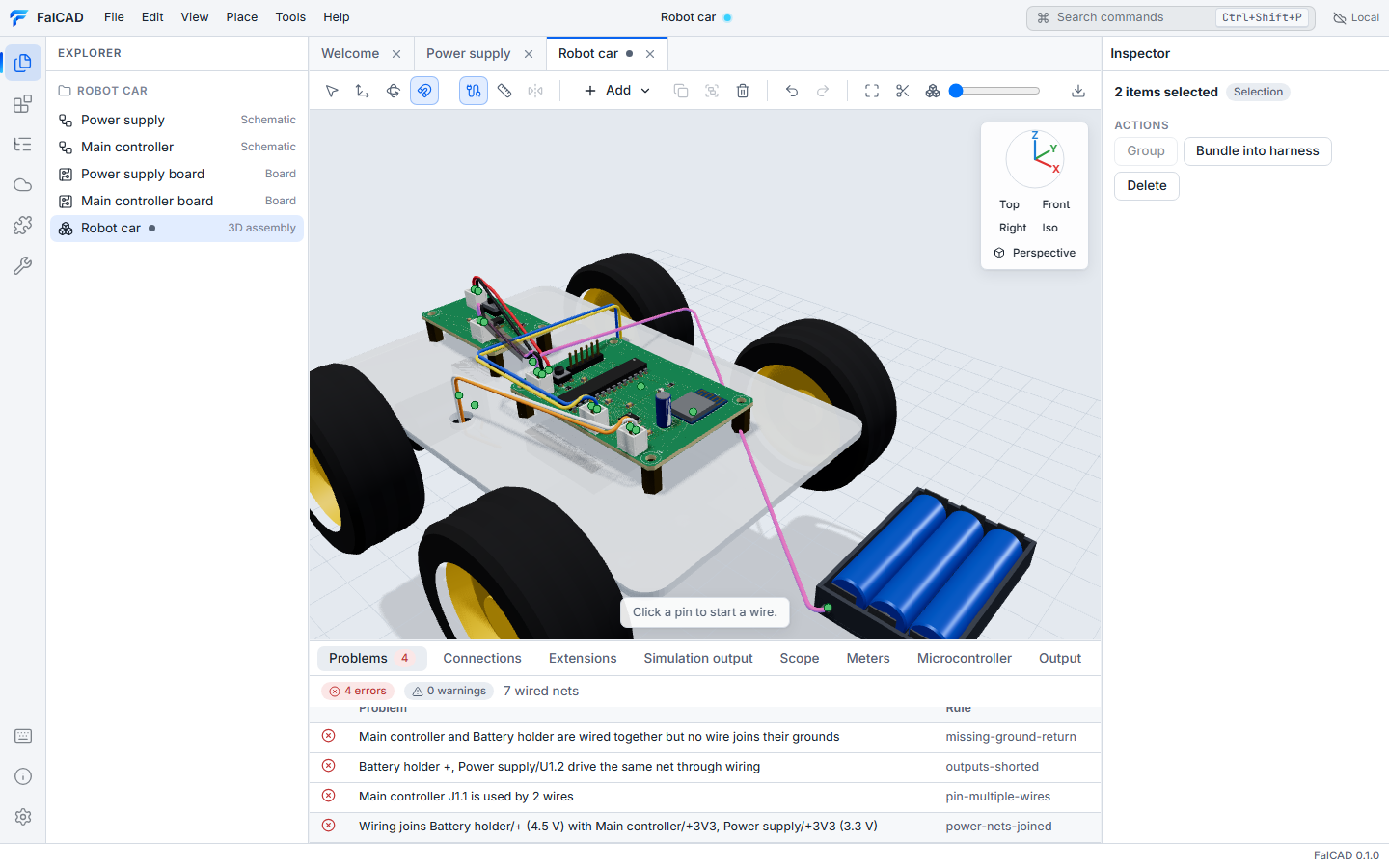Screen dimensions: 1389x868
Task: Open the outline tree sidebar icon
Action: point(23,145)
